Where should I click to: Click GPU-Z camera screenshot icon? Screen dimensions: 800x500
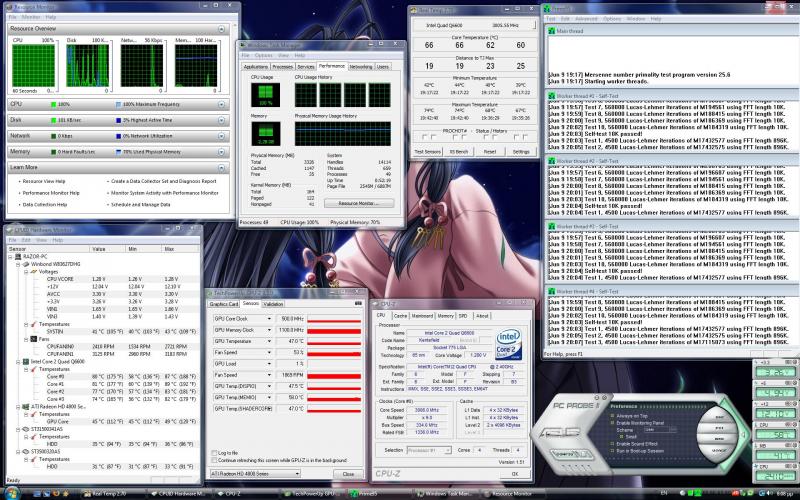358,304
